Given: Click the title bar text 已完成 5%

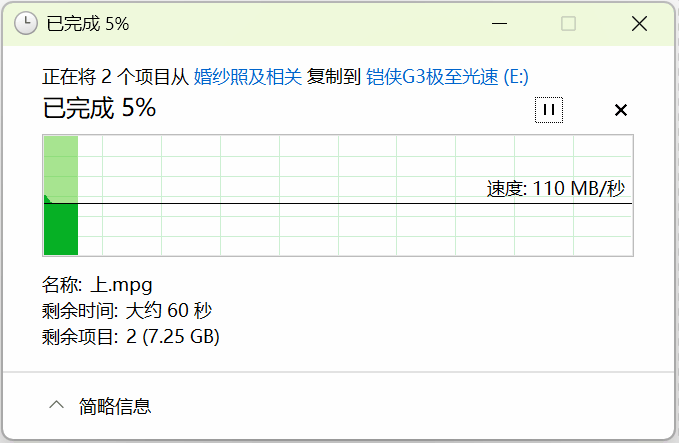Looking at the screenshot, I should pyautogui.click(x=88, y=23).
